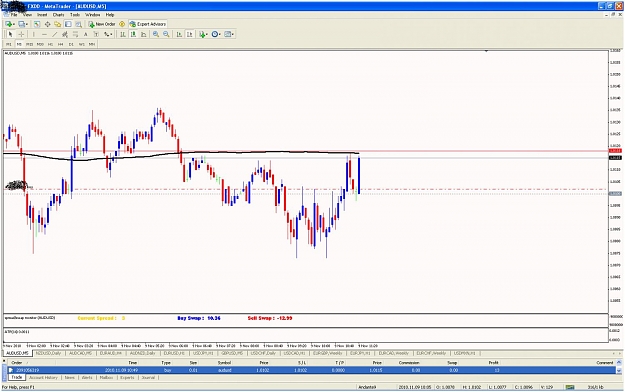The image size is (625, 392).
Task: Switch timeframe to MN
Action: (x=92, y=44)
